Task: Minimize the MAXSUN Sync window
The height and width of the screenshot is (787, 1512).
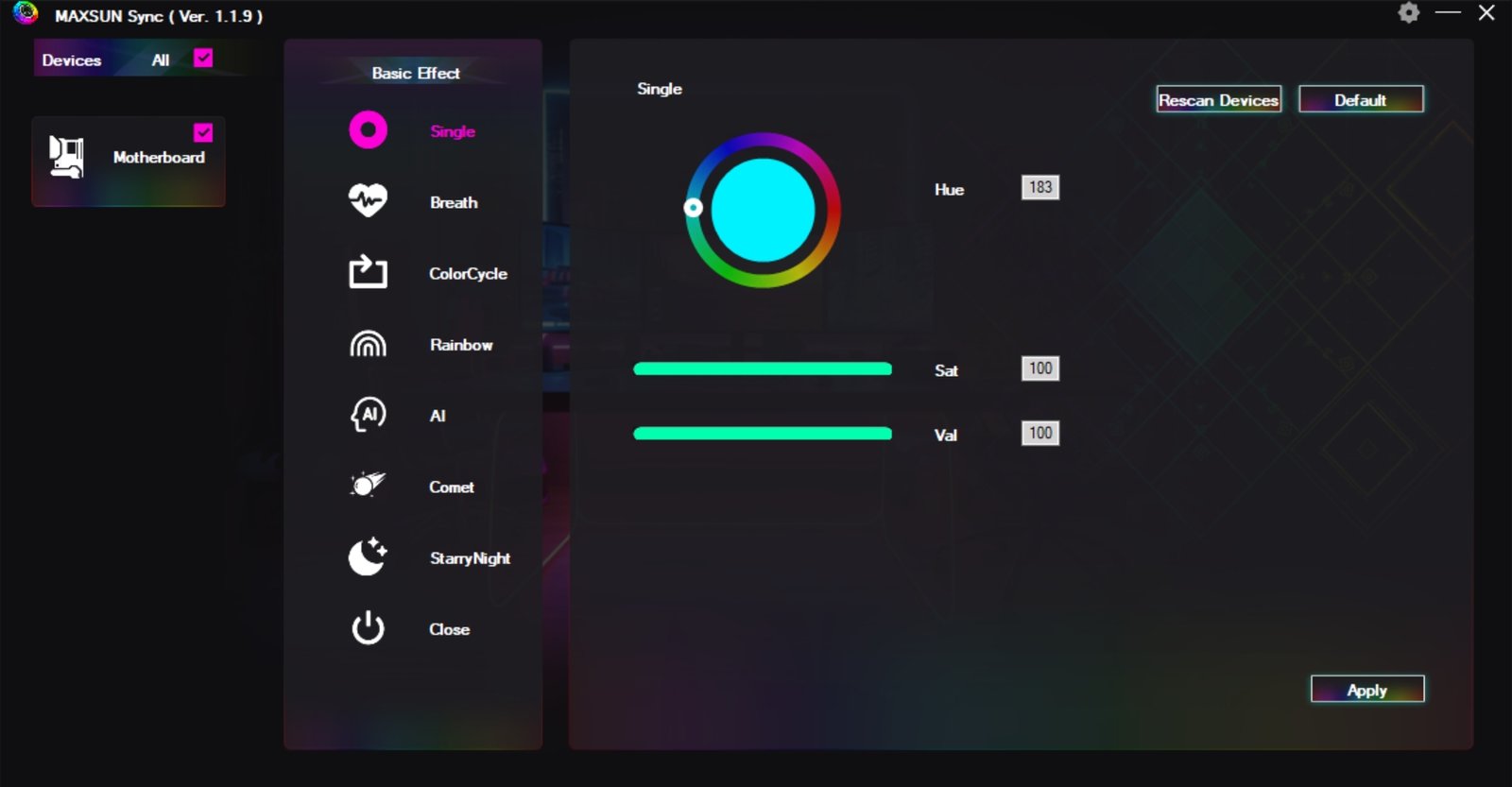Action: tap(1448, 12)
